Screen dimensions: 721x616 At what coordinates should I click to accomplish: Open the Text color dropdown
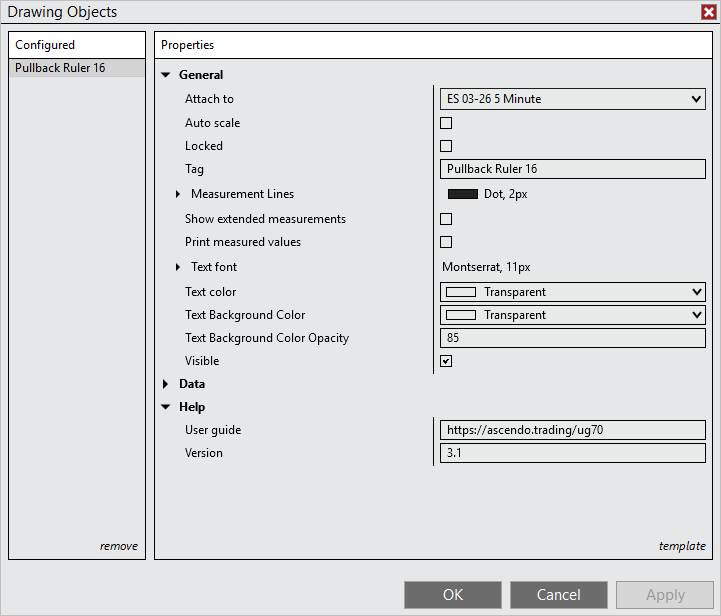(572, 292)
